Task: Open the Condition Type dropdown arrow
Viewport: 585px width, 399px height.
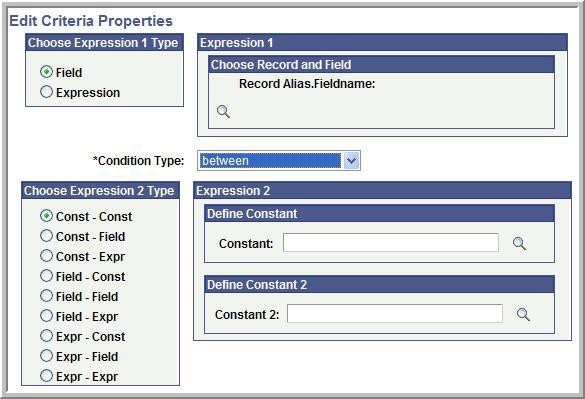Action: click(351, 161)
